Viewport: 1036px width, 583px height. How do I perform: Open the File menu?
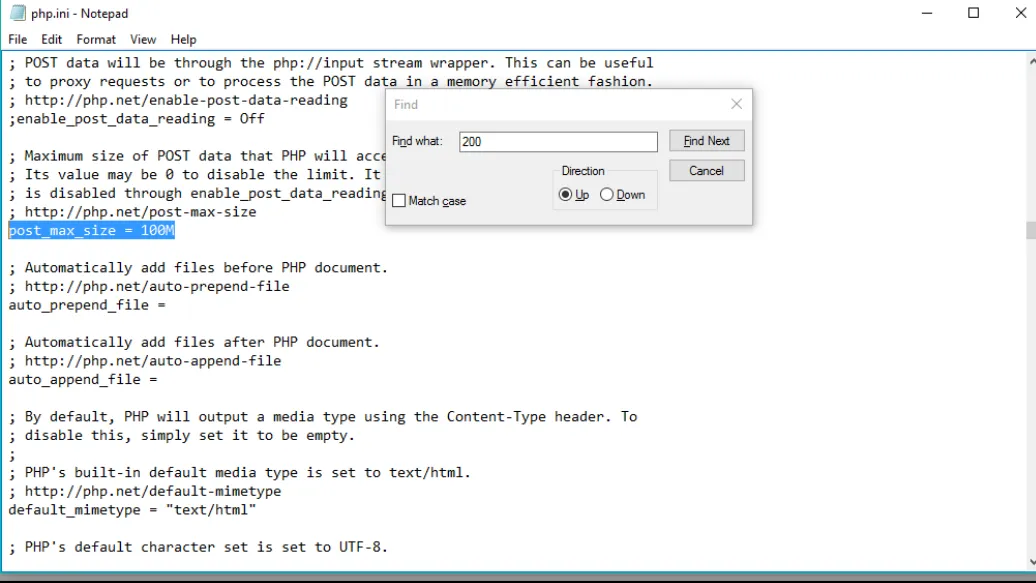click(18, 40)
